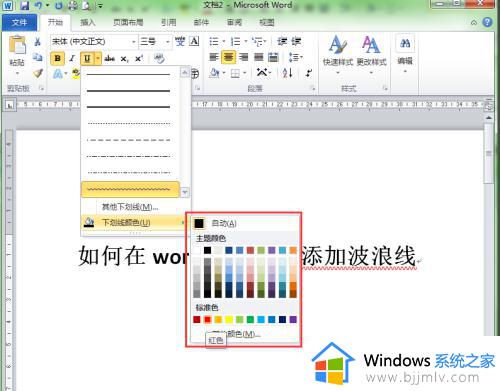Open the Text Effects icon

58,73
